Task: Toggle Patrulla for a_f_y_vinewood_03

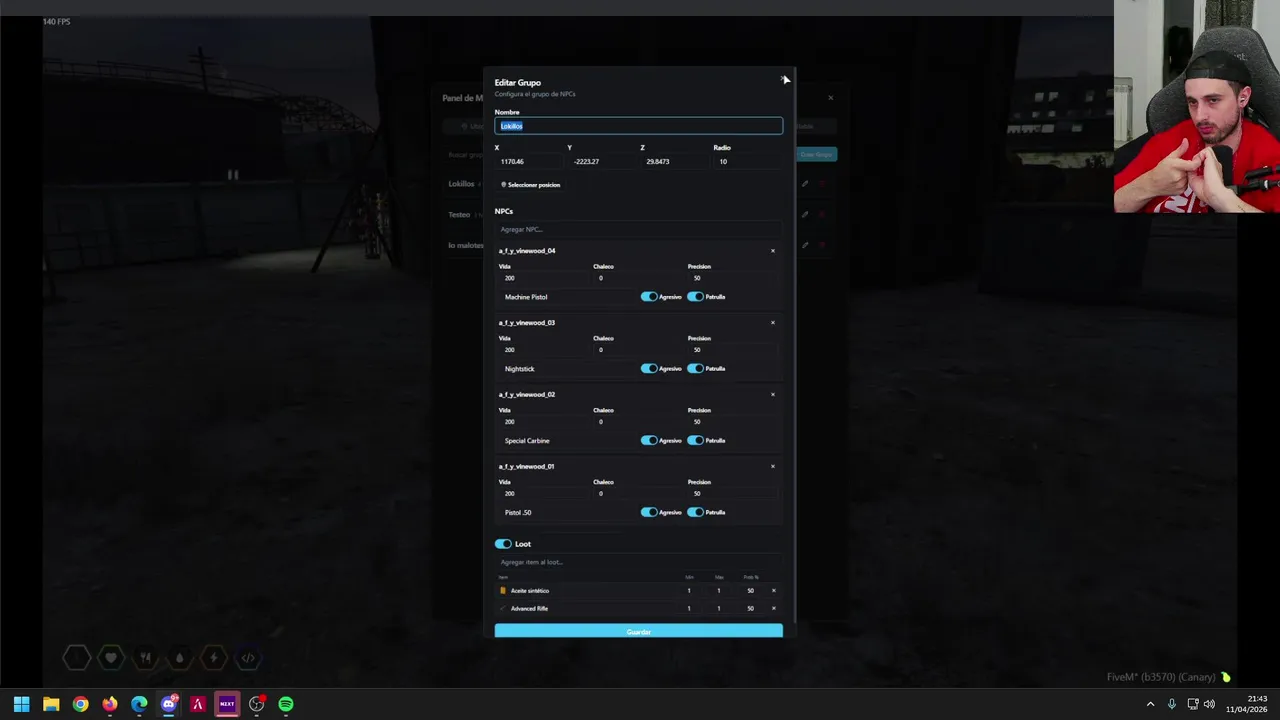Action: [x=695, y=369]
